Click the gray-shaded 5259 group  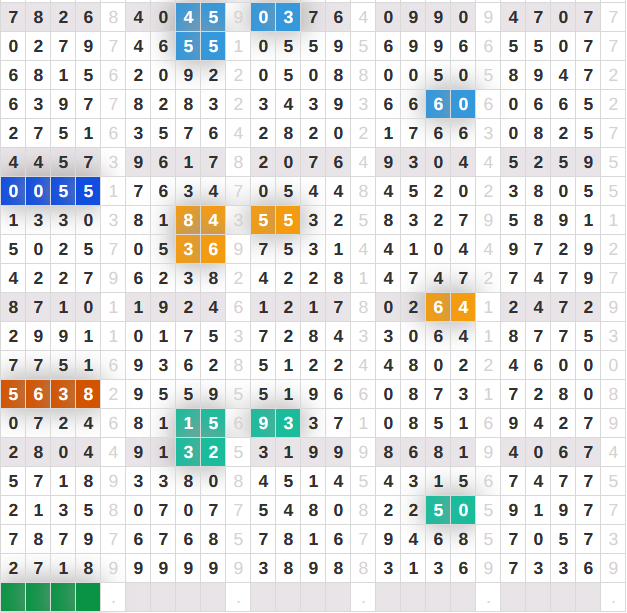(551, 162)
